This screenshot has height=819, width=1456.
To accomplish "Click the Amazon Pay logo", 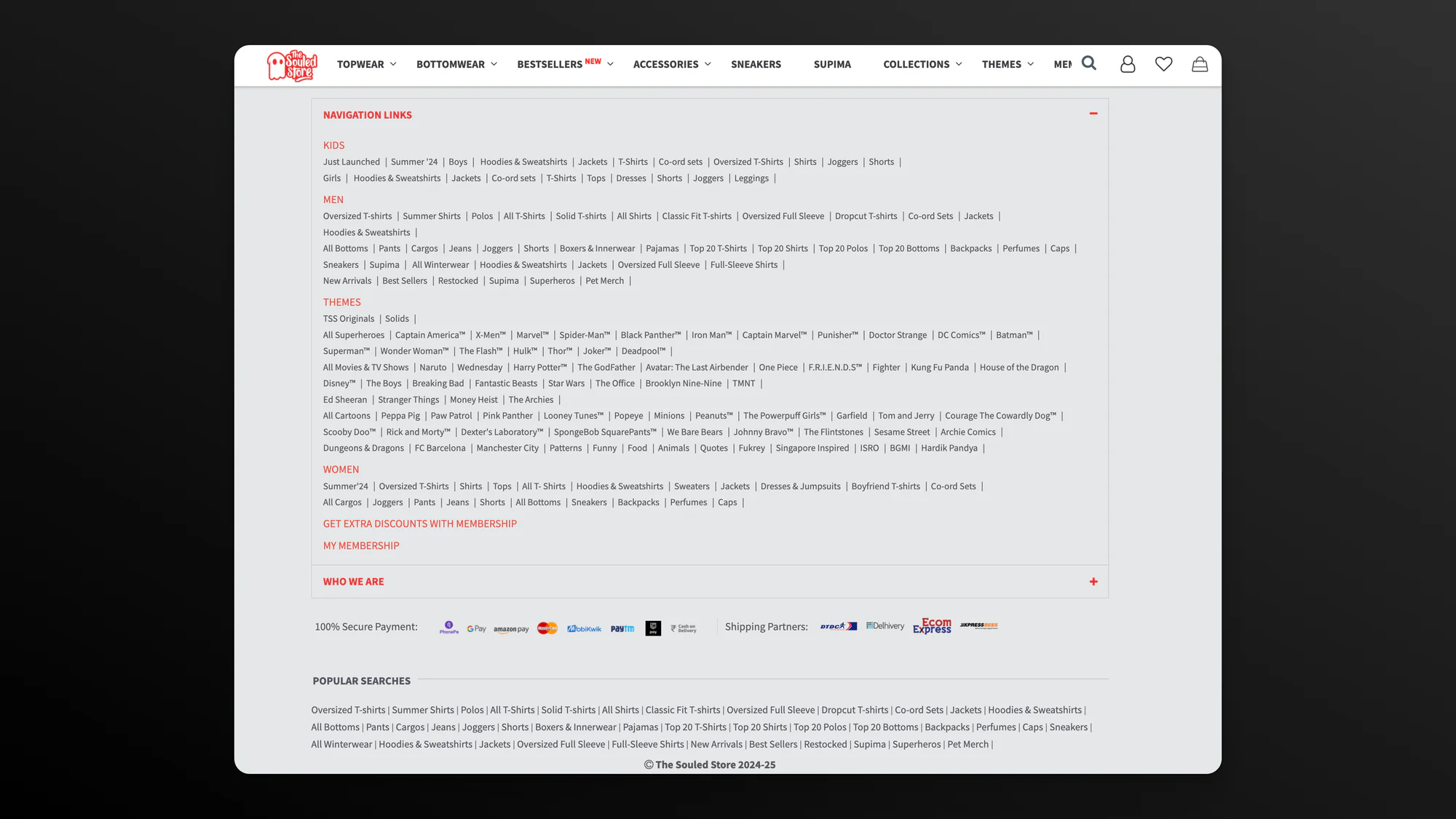I will (511, 629).
